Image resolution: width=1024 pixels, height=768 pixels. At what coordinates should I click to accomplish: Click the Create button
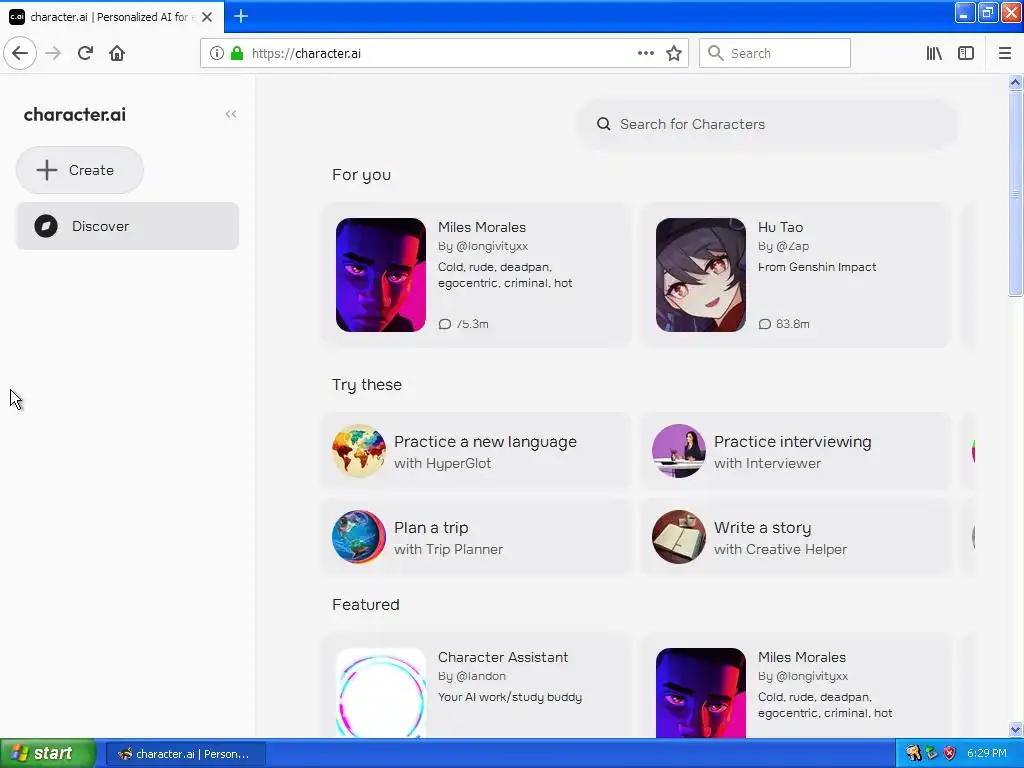click(x=80, y=170)
